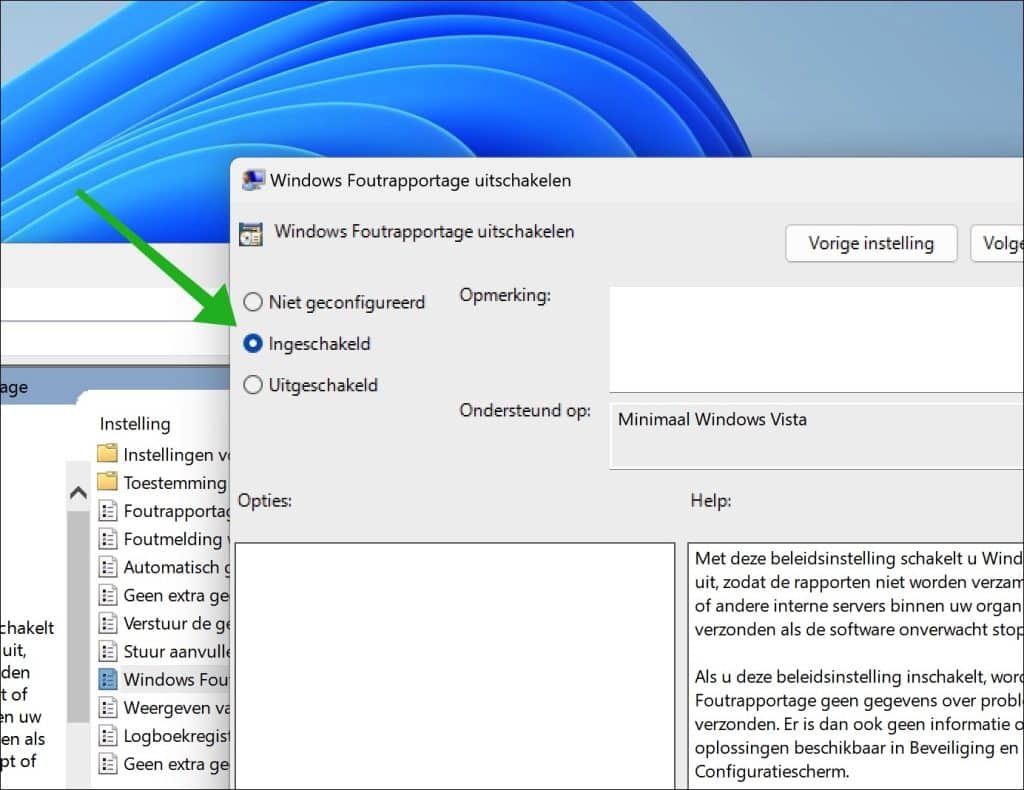Select the Verstuur de ge policy row
The width and height of the screenshot is (1024, 790).
click(x=163, y=623)
